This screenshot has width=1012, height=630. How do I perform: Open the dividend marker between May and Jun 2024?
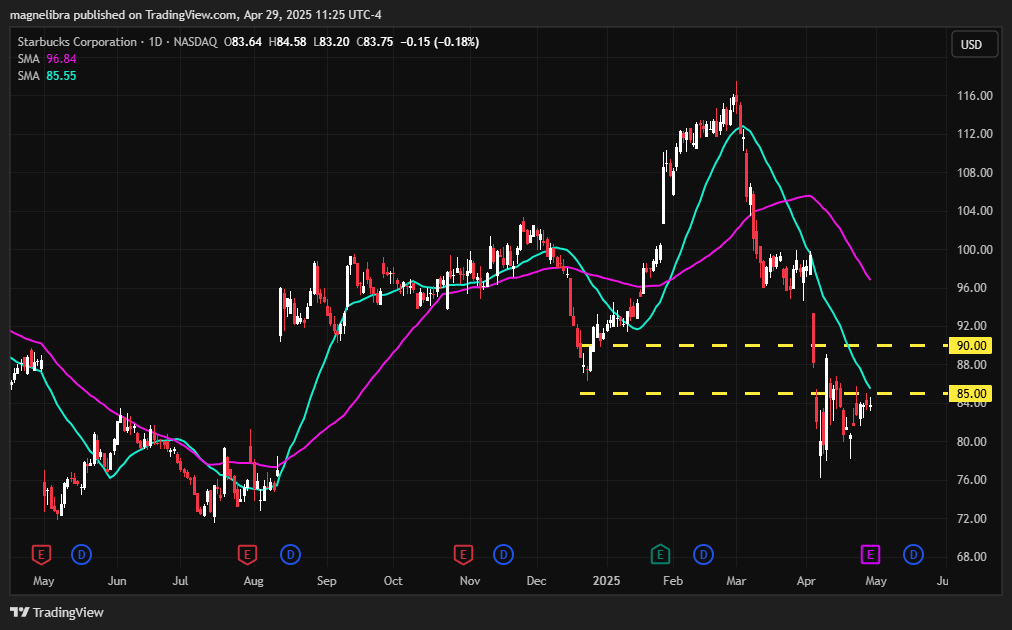[81, 554]
